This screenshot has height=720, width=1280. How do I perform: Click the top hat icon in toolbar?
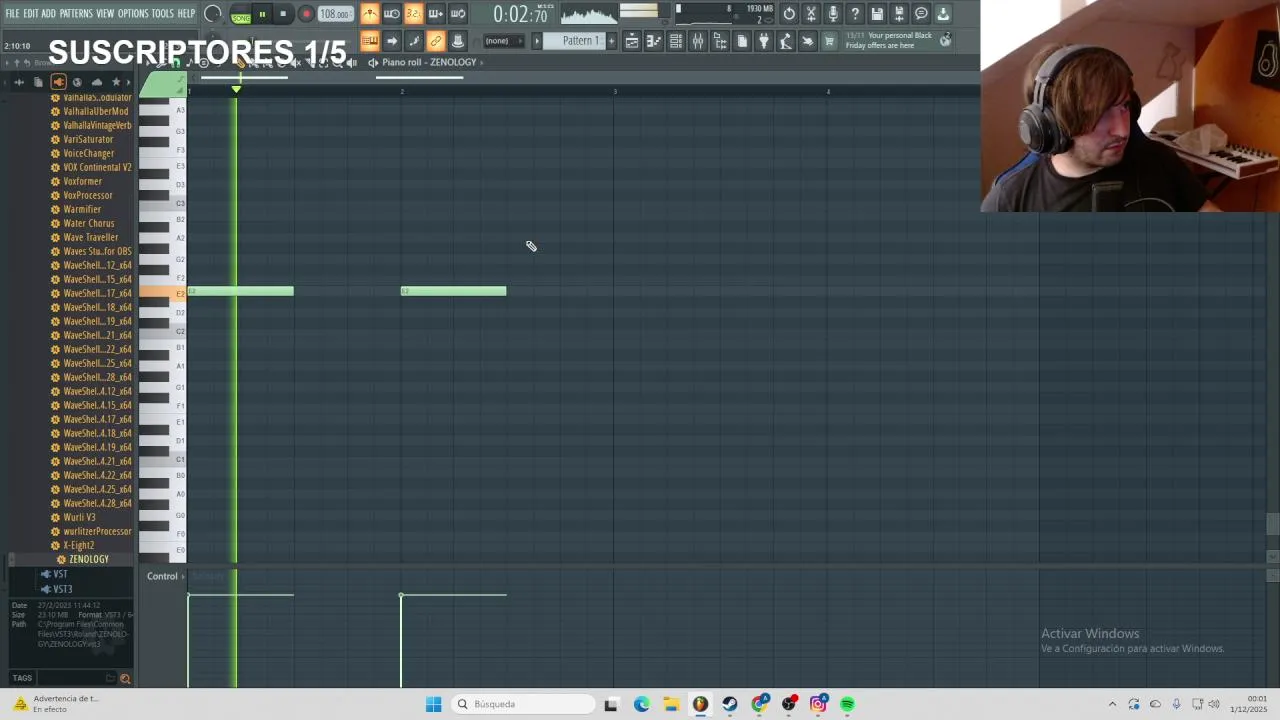(x=458, y=41)
